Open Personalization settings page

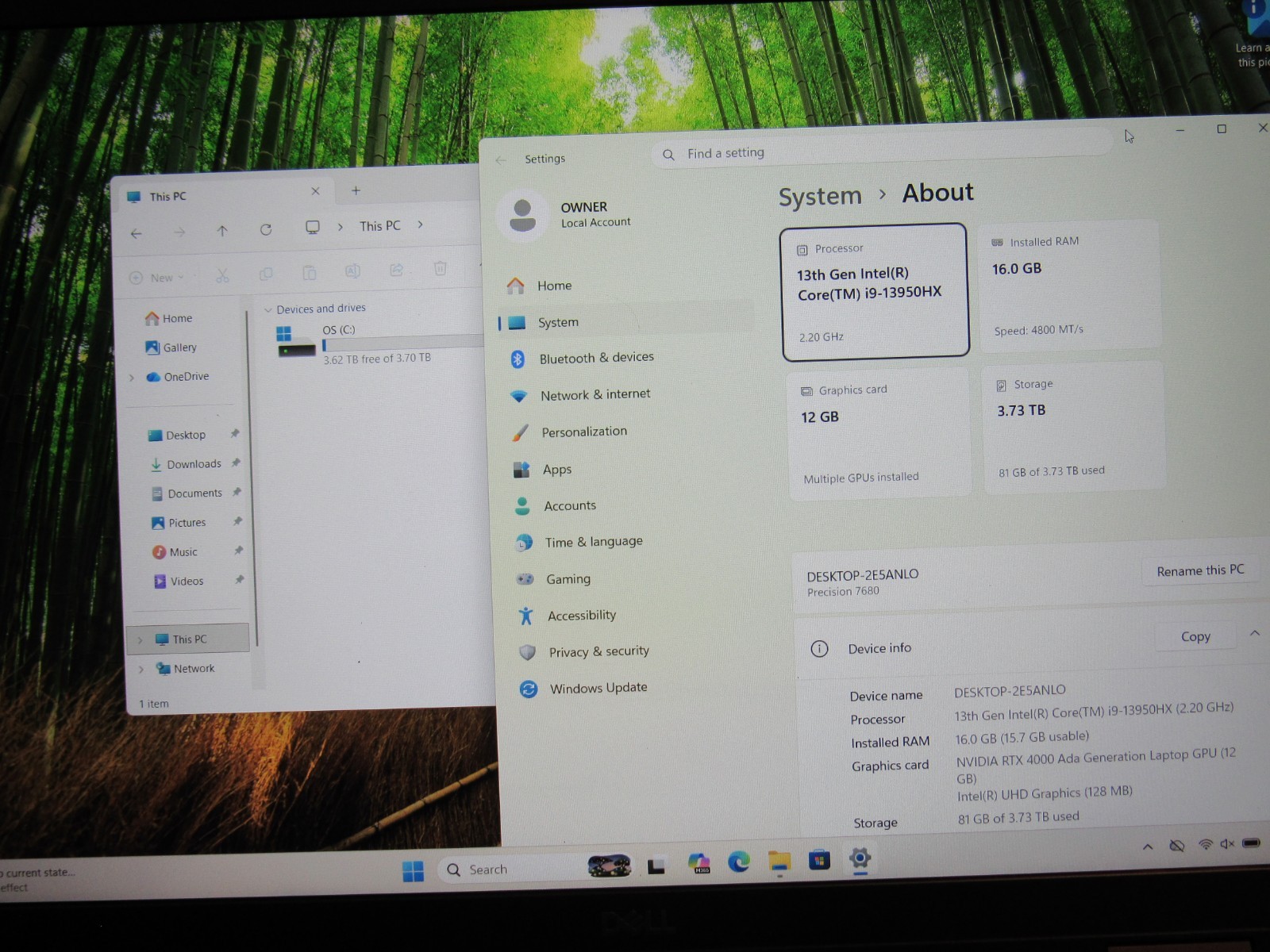tap(583, 432)
